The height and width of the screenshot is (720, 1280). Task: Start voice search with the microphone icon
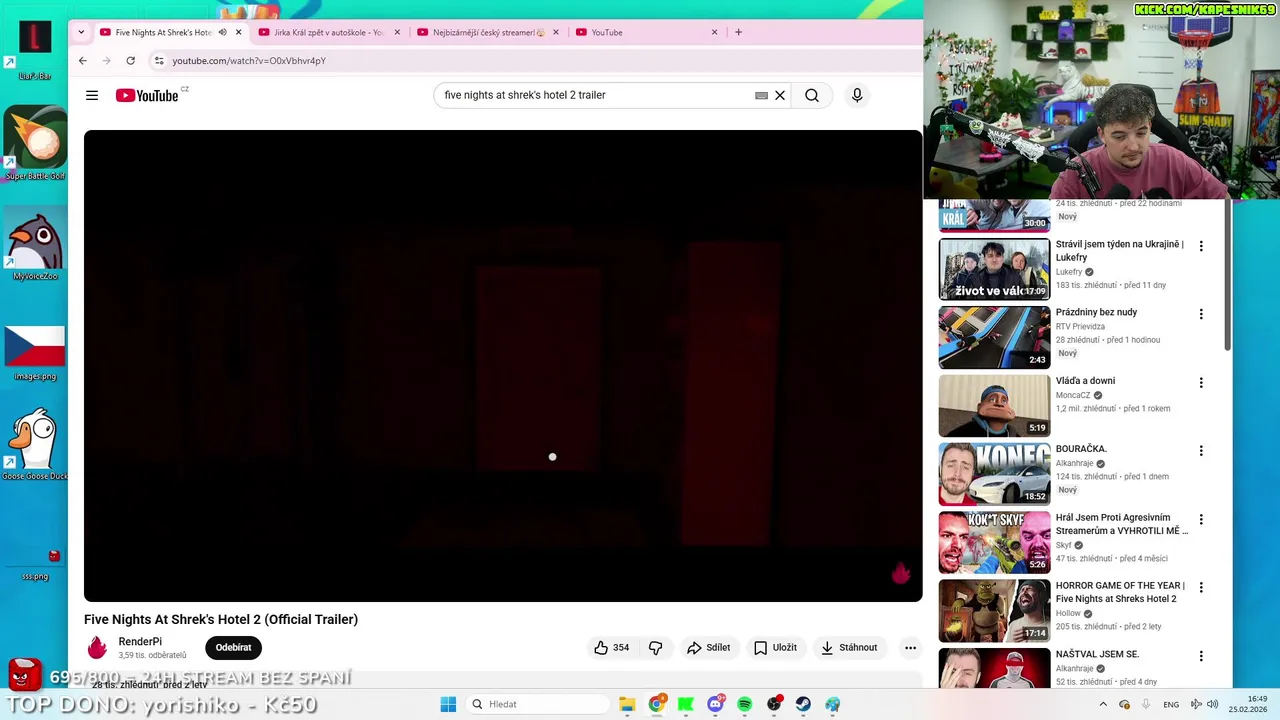coord(857,95)
